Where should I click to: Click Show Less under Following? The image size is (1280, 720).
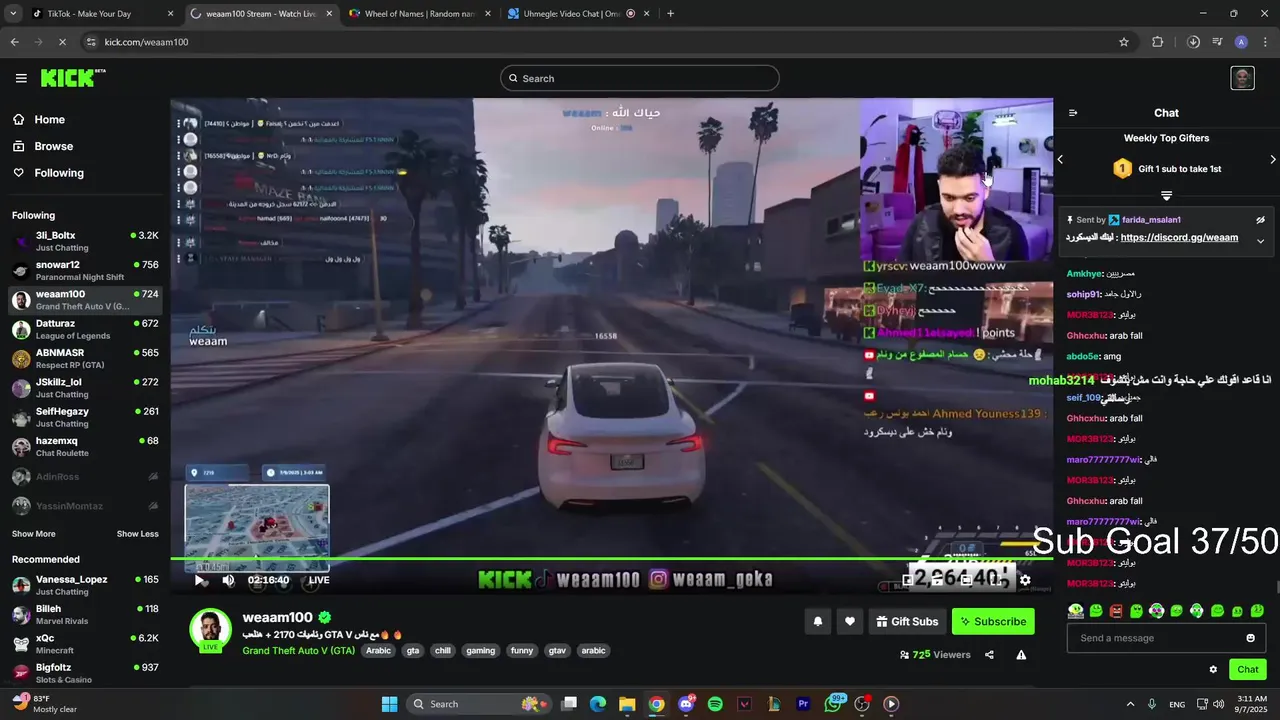tap(138, 534)
